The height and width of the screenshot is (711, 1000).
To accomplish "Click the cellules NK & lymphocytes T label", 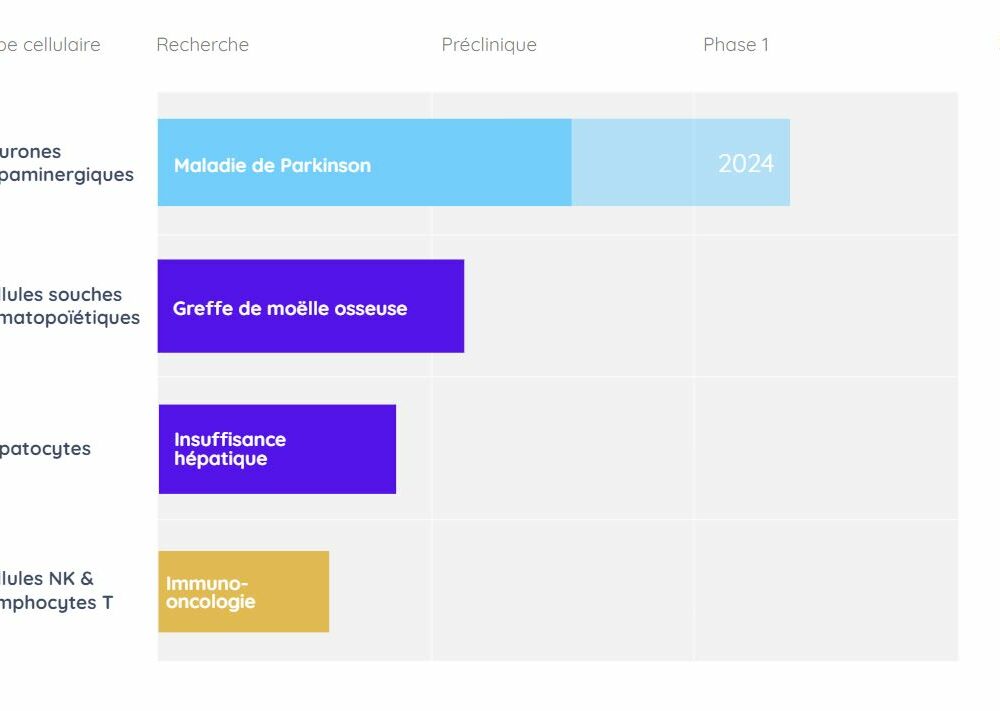I will [x=56, y=590].
